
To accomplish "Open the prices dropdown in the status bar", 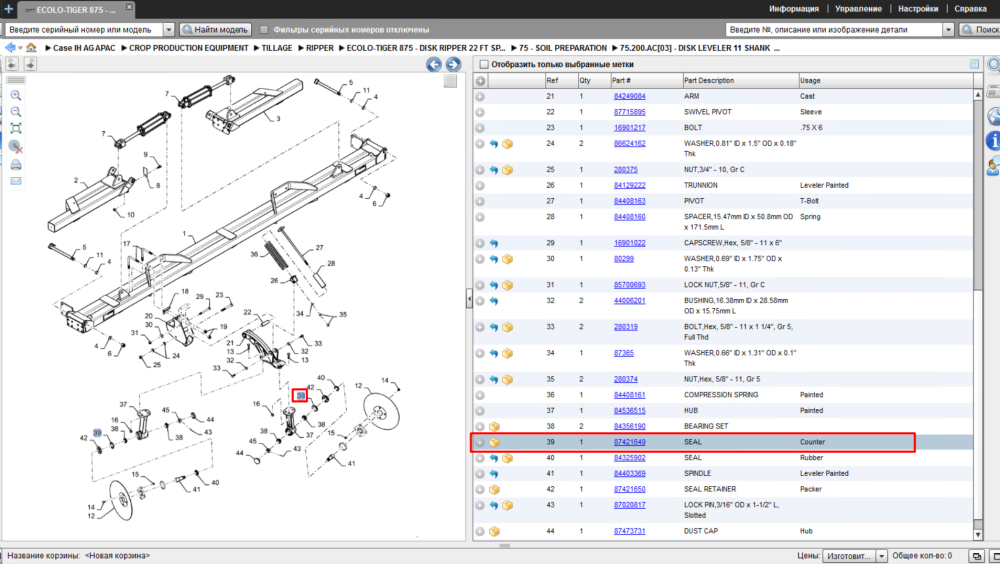I will click(881, 556).
